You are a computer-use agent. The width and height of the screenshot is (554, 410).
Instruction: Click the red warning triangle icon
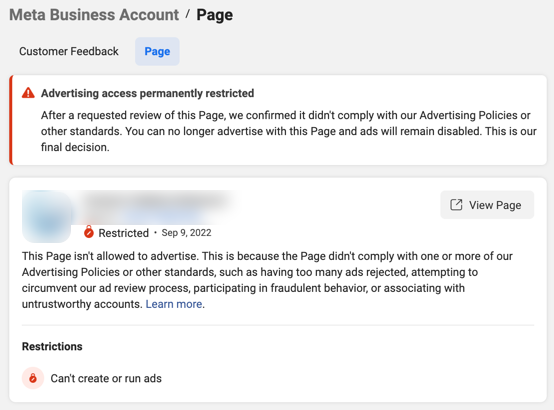coord(28,93)
